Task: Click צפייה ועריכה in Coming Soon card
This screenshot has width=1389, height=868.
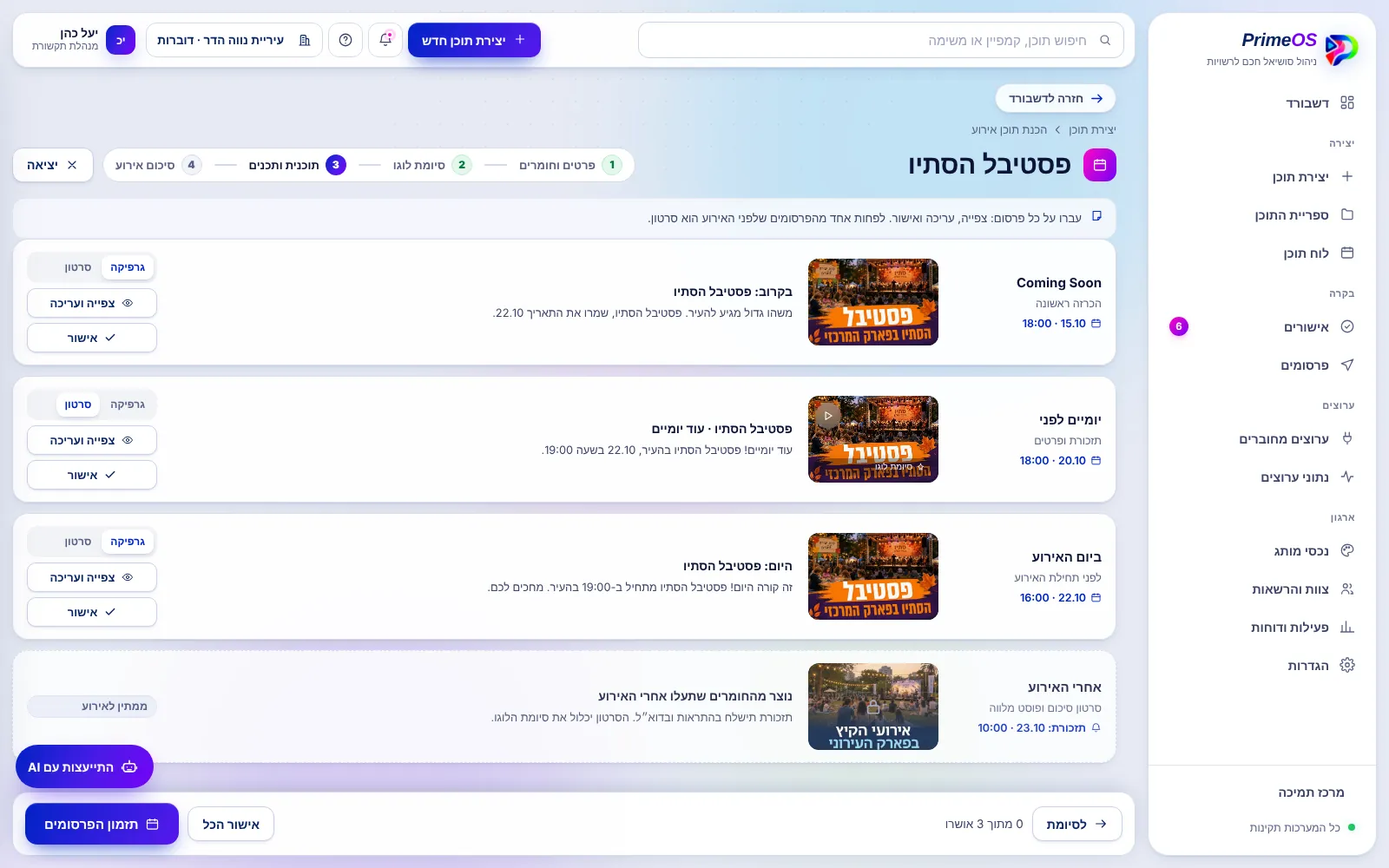Action: click(x=92, y=303)
